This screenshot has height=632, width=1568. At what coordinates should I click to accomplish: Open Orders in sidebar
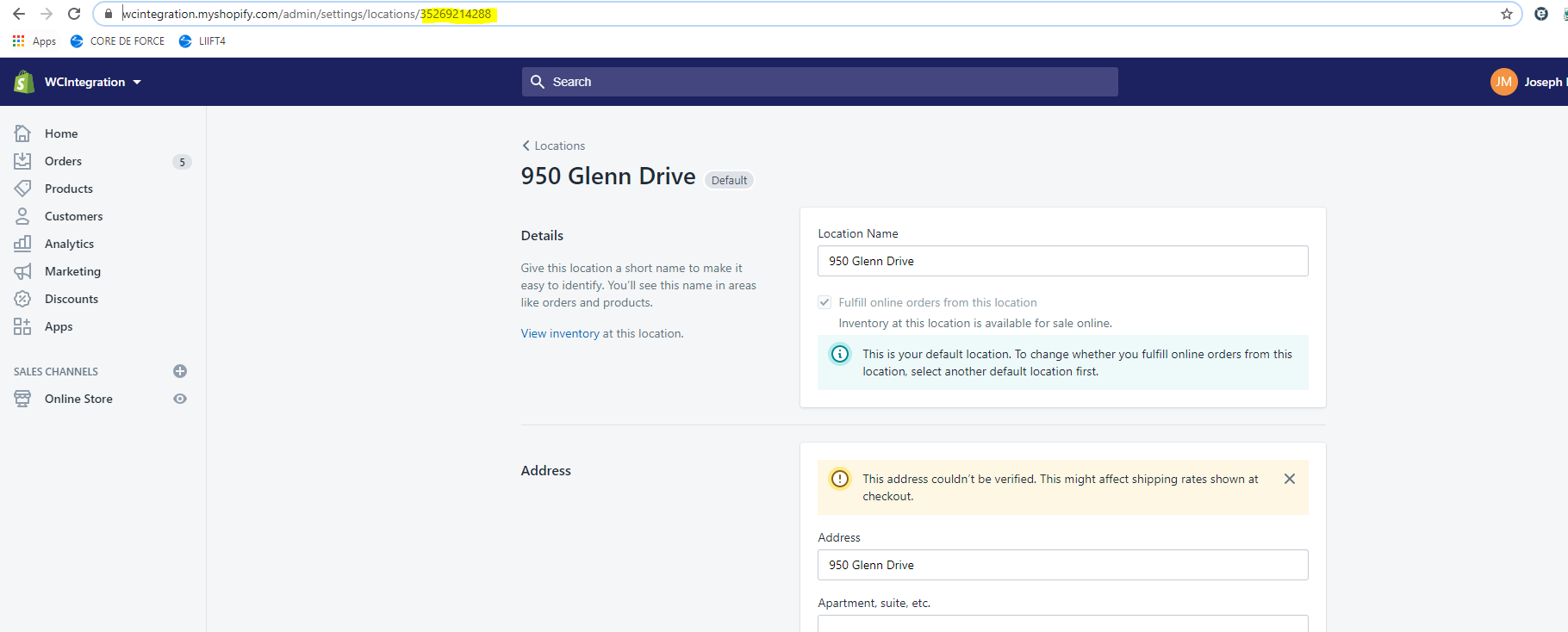63,161
